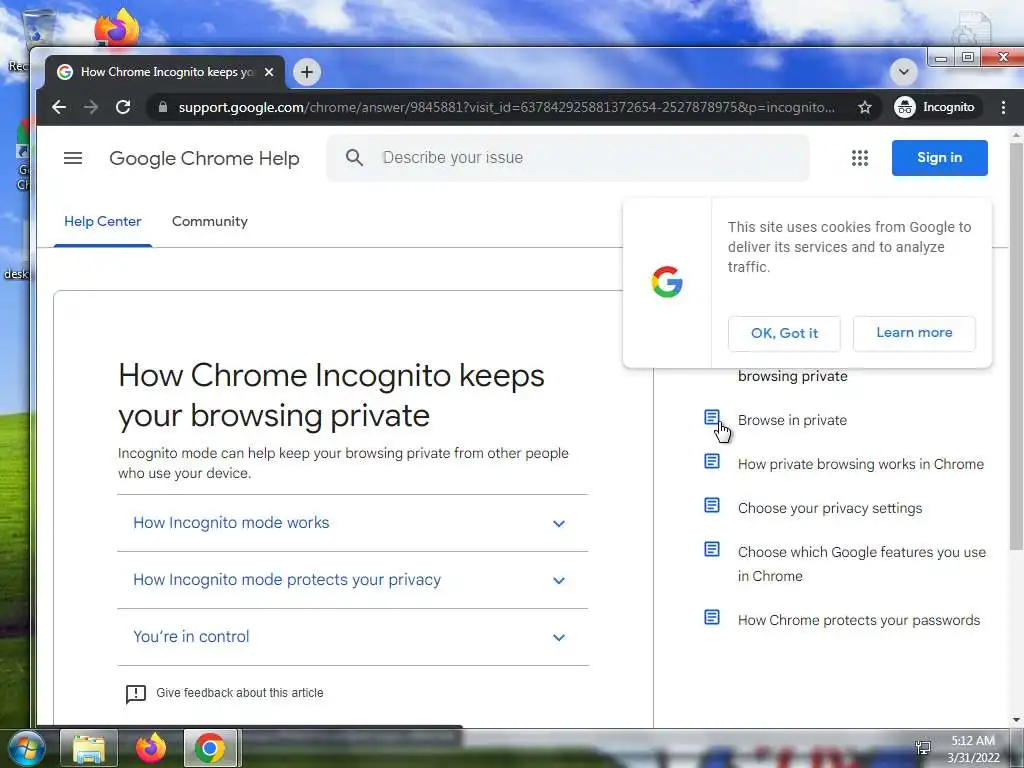Image resolution: width=1024 pixels, height=768 pixels.
Task: Click the feedback speech bubble icon
Action: (136, 694)
